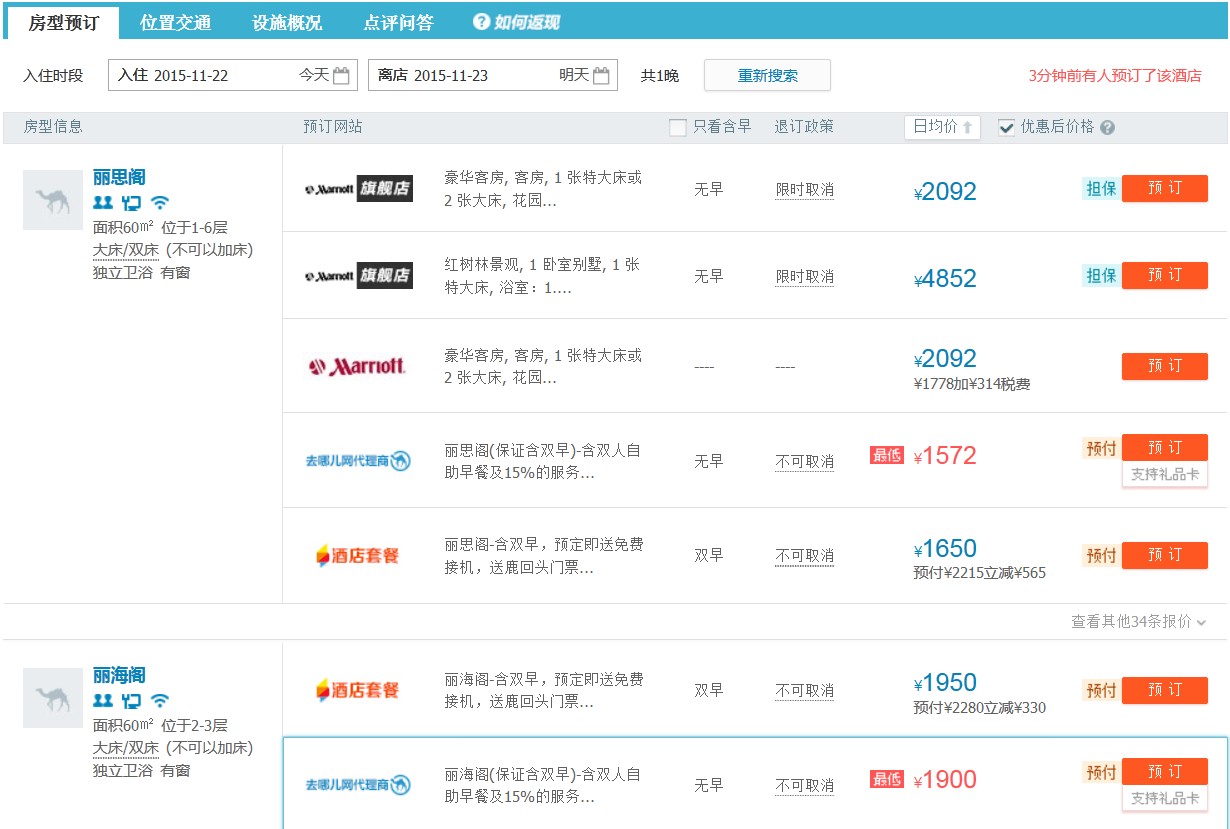Enable the 只看含早 checkbox

pos(678,127)
